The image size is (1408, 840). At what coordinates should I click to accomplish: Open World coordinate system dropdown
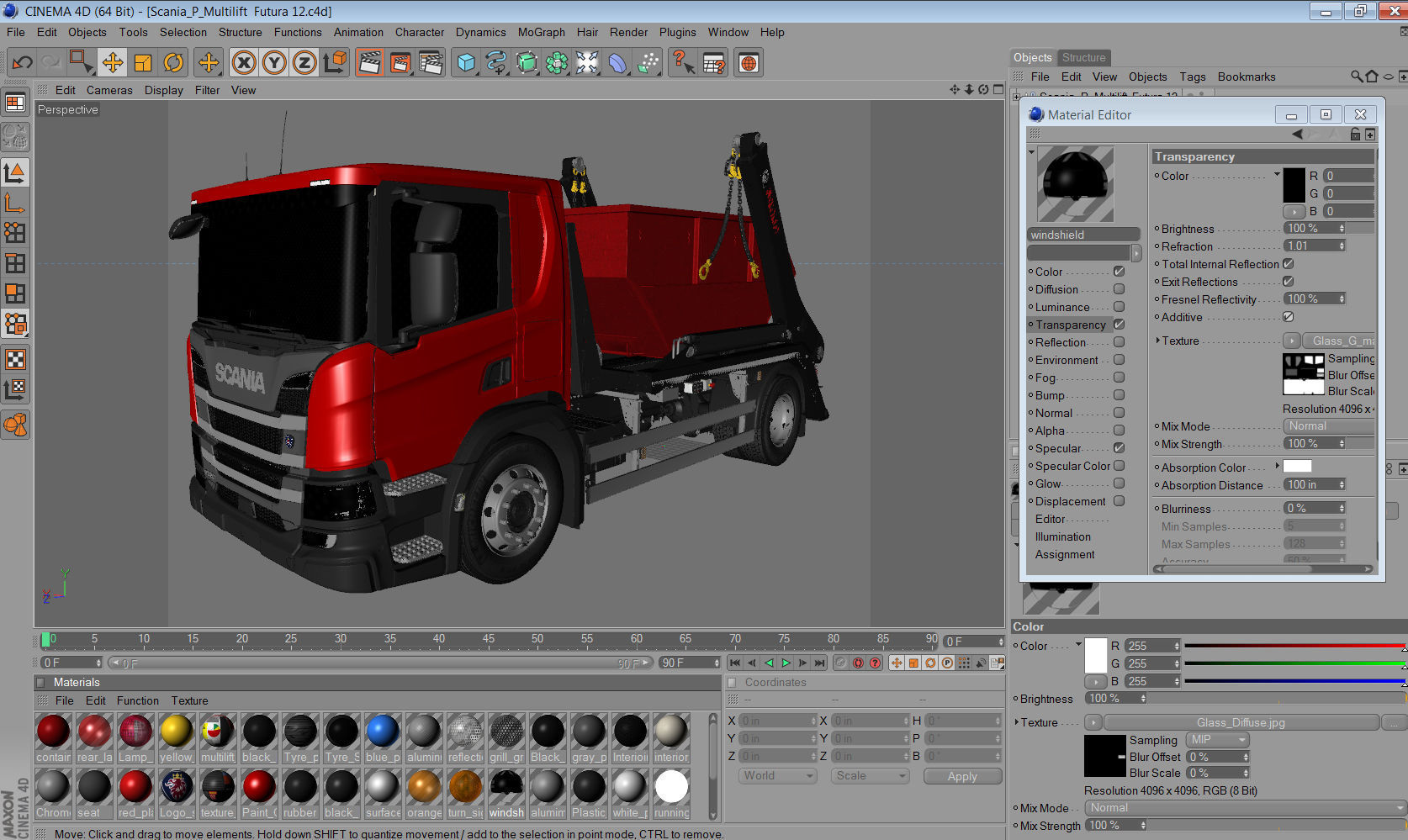coord(778,776)
